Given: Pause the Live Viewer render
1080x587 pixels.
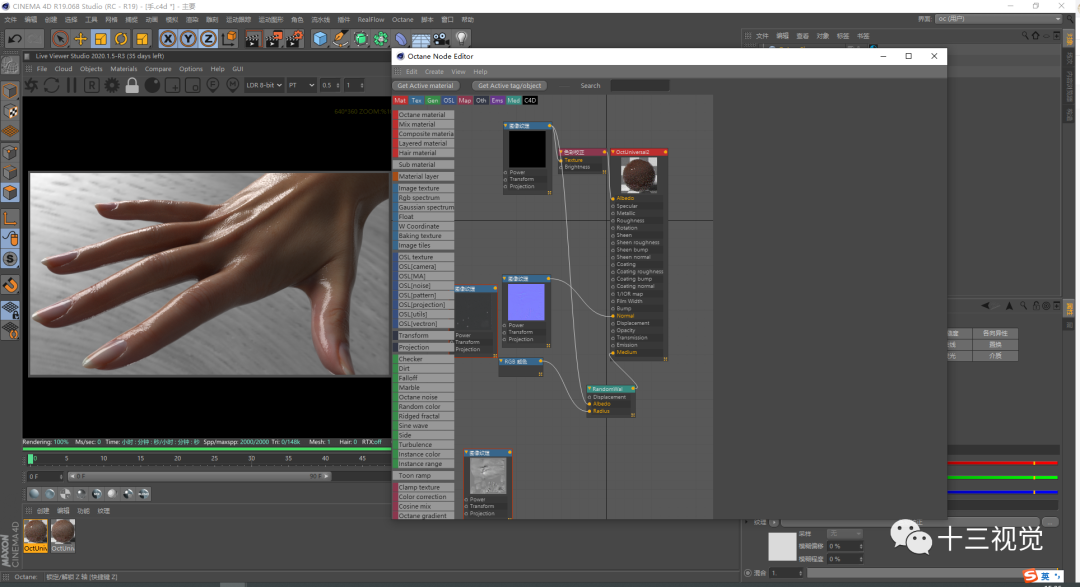Looking at the screenshot, I should [x=72, y=85].
